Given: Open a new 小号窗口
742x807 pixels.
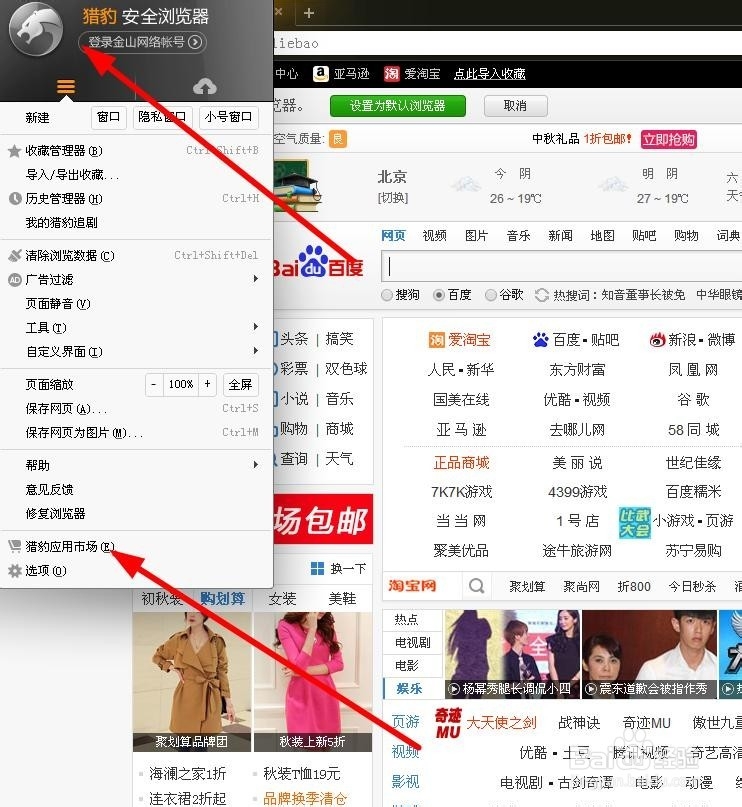Looking at the screenshot, I should pos(228,117).
